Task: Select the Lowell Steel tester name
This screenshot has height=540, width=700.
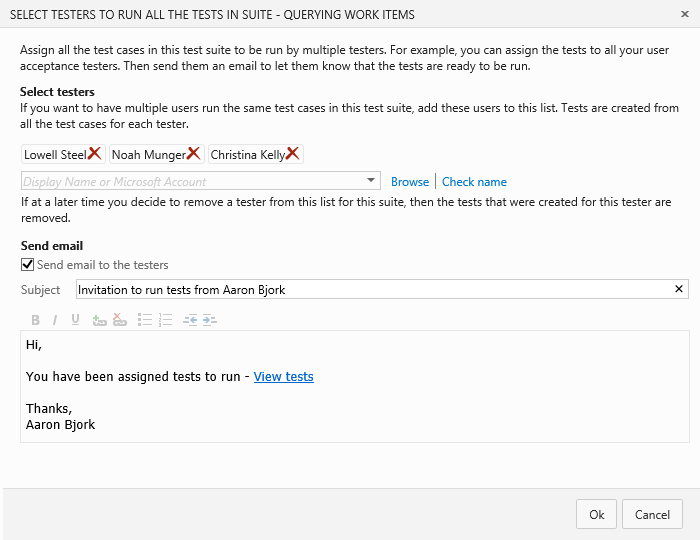Action: tap(55, 154)
